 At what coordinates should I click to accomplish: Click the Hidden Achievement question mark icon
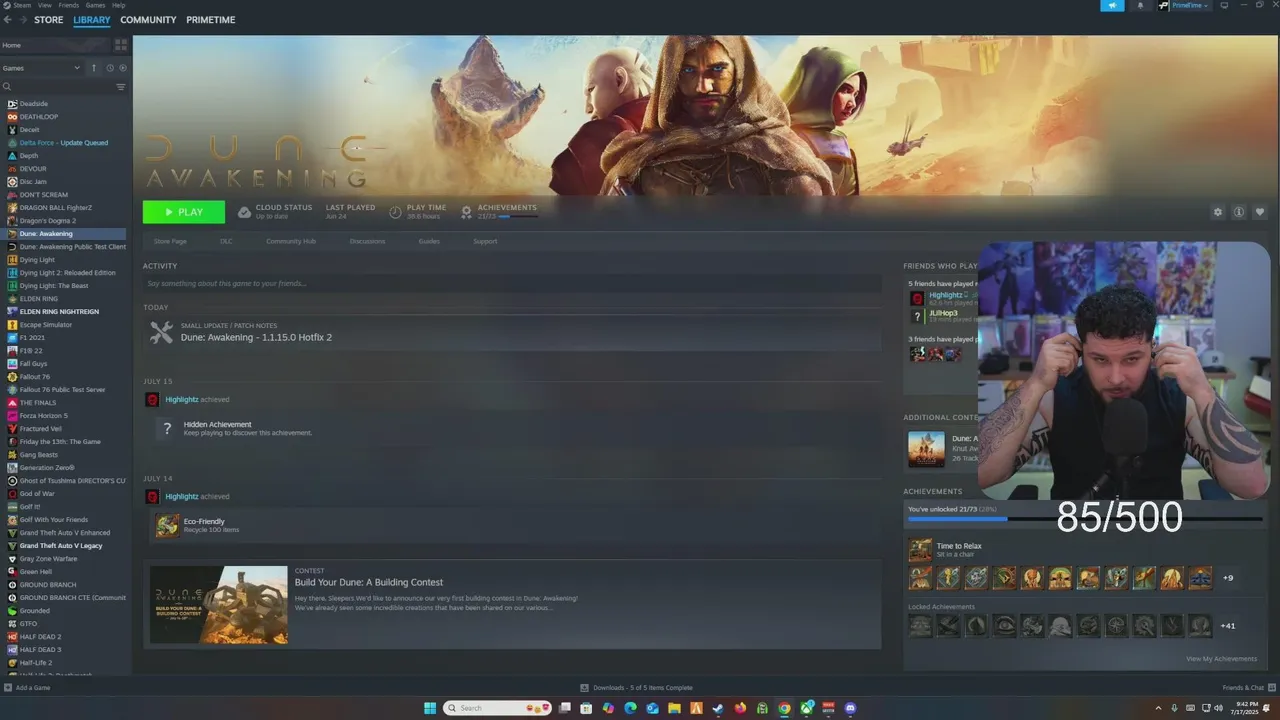click(167, 429)
